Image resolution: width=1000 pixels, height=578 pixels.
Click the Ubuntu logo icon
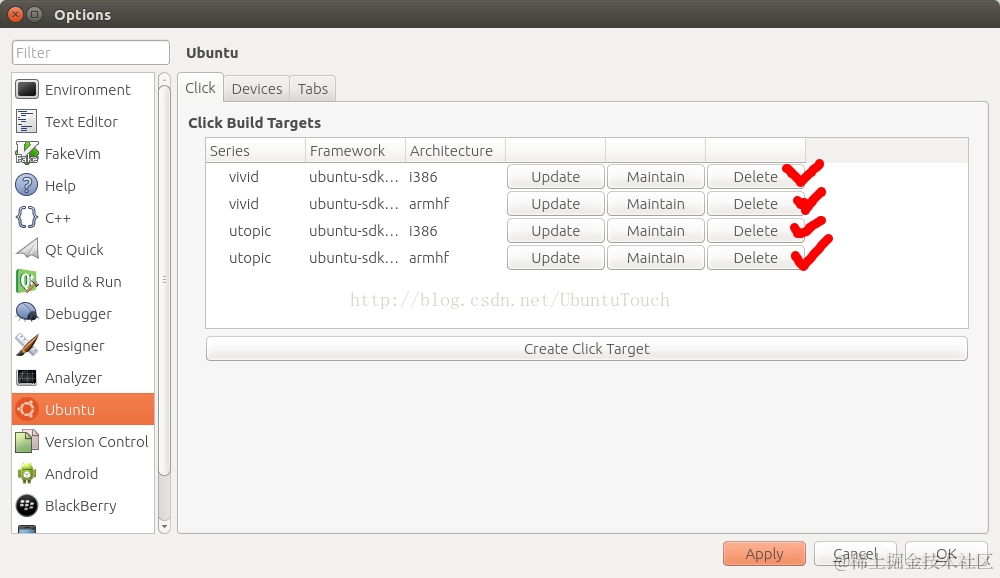click(x=27, y=409)
